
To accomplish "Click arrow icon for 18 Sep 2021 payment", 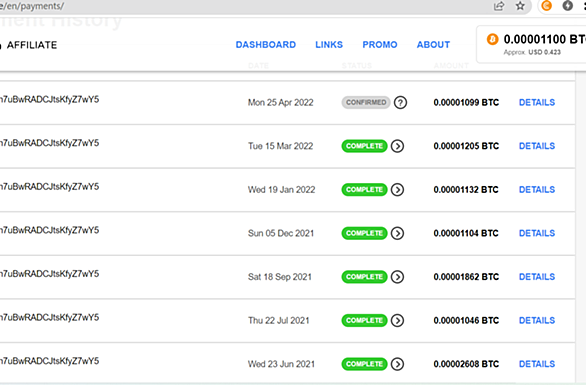I will [x=397, y=277].
